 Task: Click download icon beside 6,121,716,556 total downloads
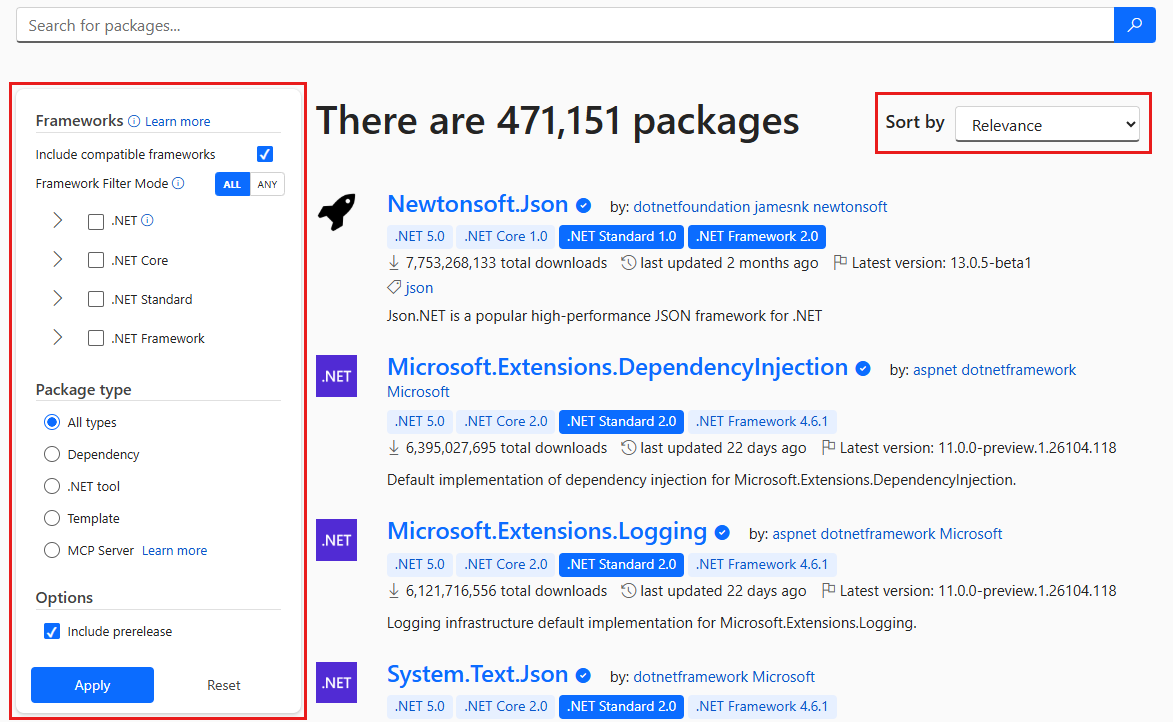393,590
